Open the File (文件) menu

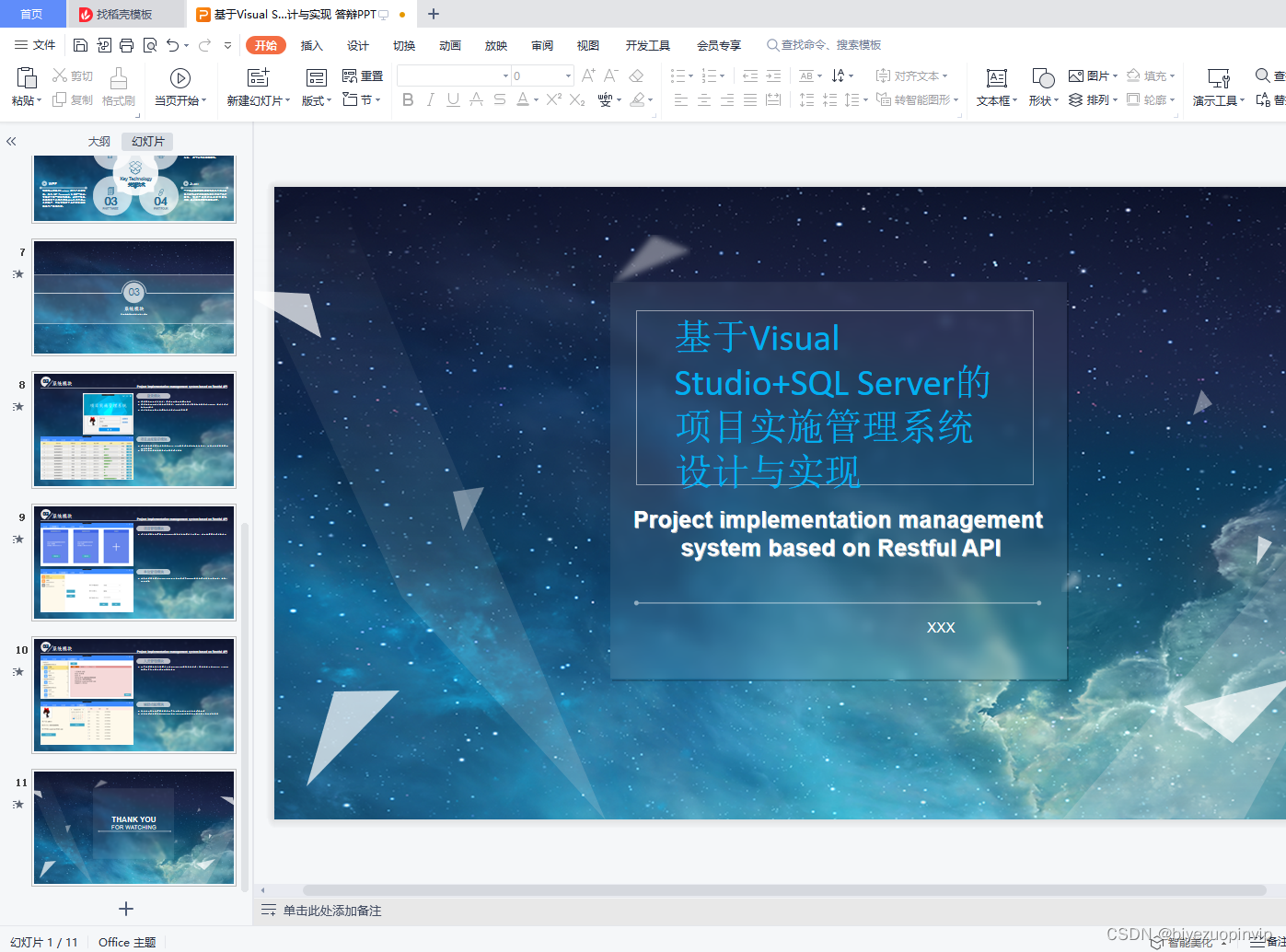coord(35,45)
